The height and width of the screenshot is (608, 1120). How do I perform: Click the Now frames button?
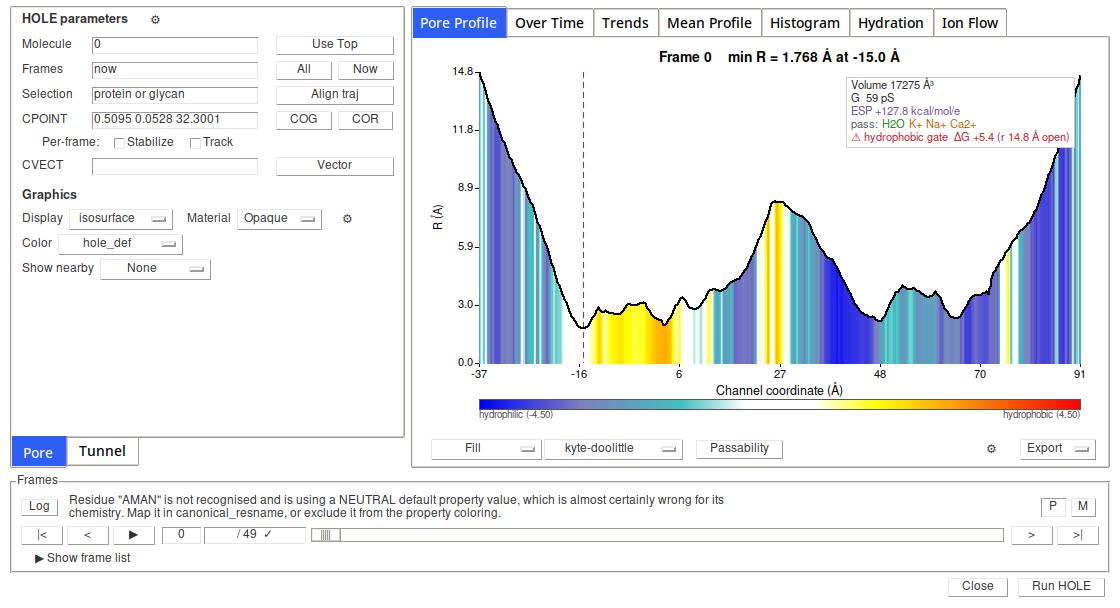pyautogui.click(x=365, y=69)
